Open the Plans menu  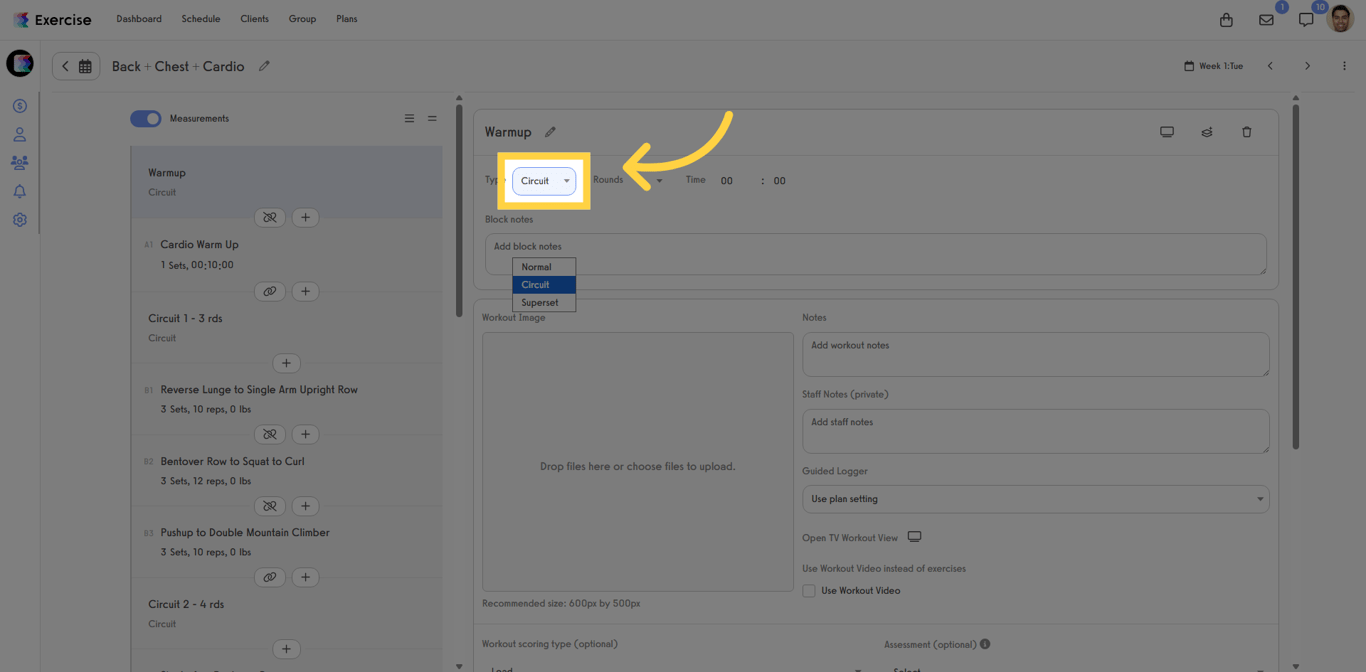point(347,19)
